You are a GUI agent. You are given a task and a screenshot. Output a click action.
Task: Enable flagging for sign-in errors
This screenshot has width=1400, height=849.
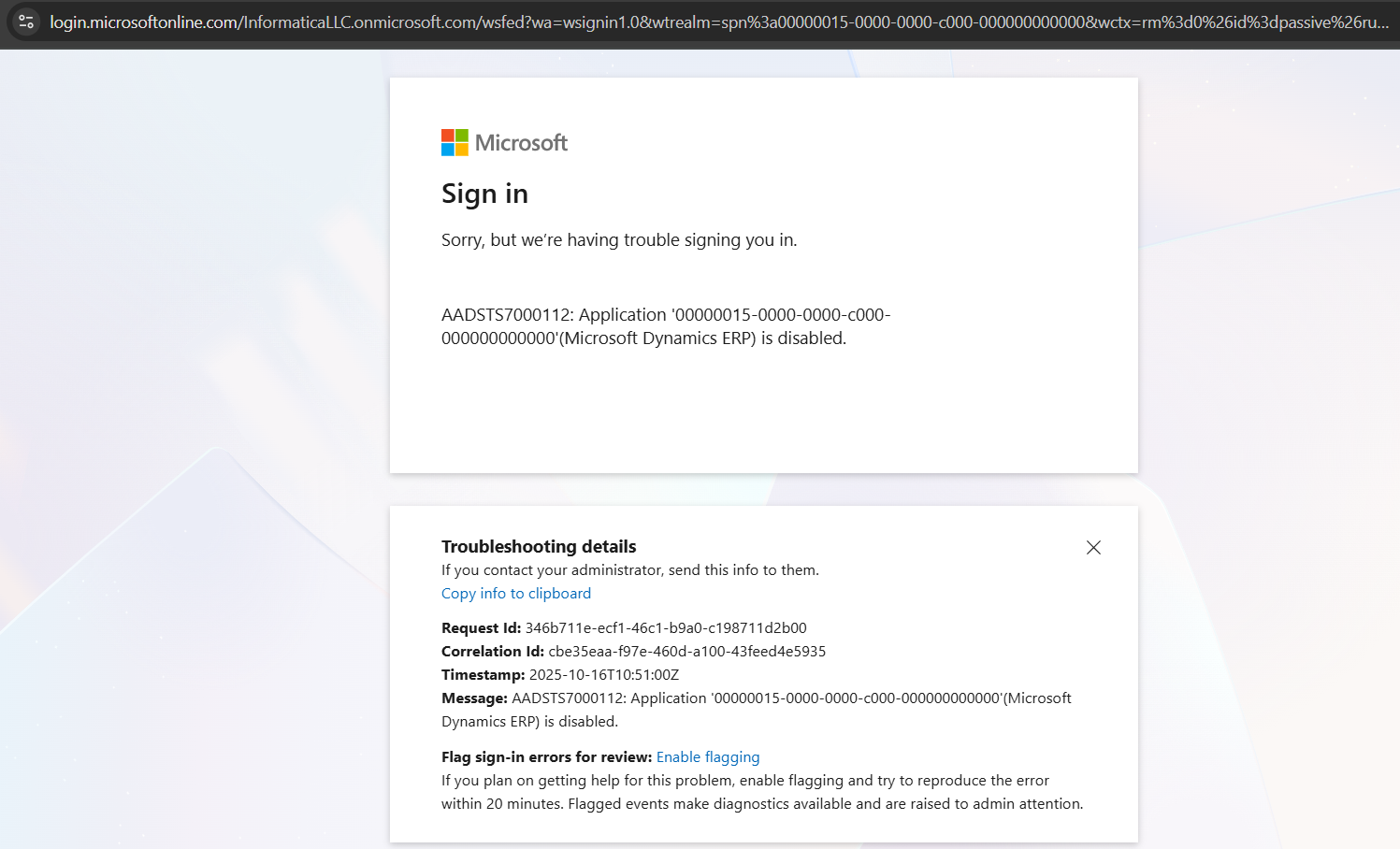click(708, 756)
